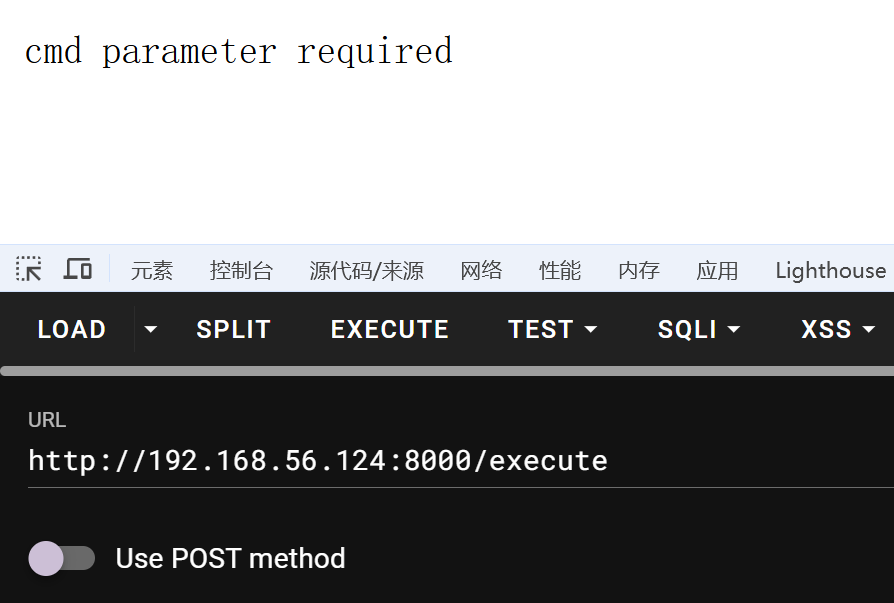The width and height of the screenshot is (894, 603).
Task: Open the Lighthouse tab
Action: coord(830,270)
